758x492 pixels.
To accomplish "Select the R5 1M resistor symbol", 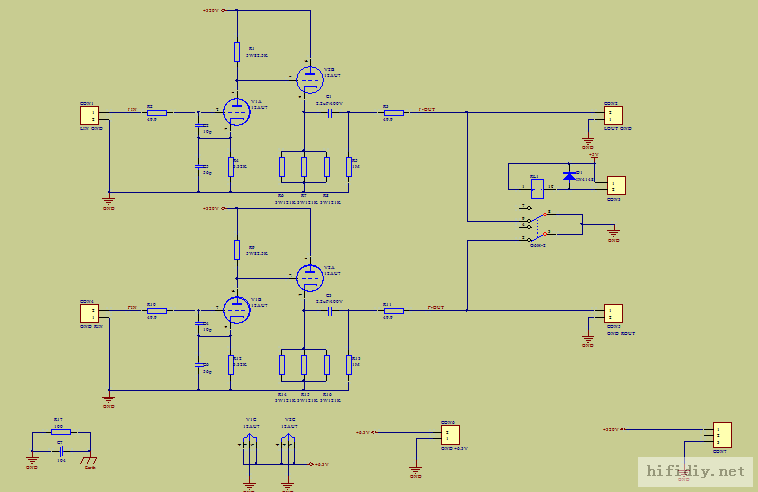I will point(349,167).
